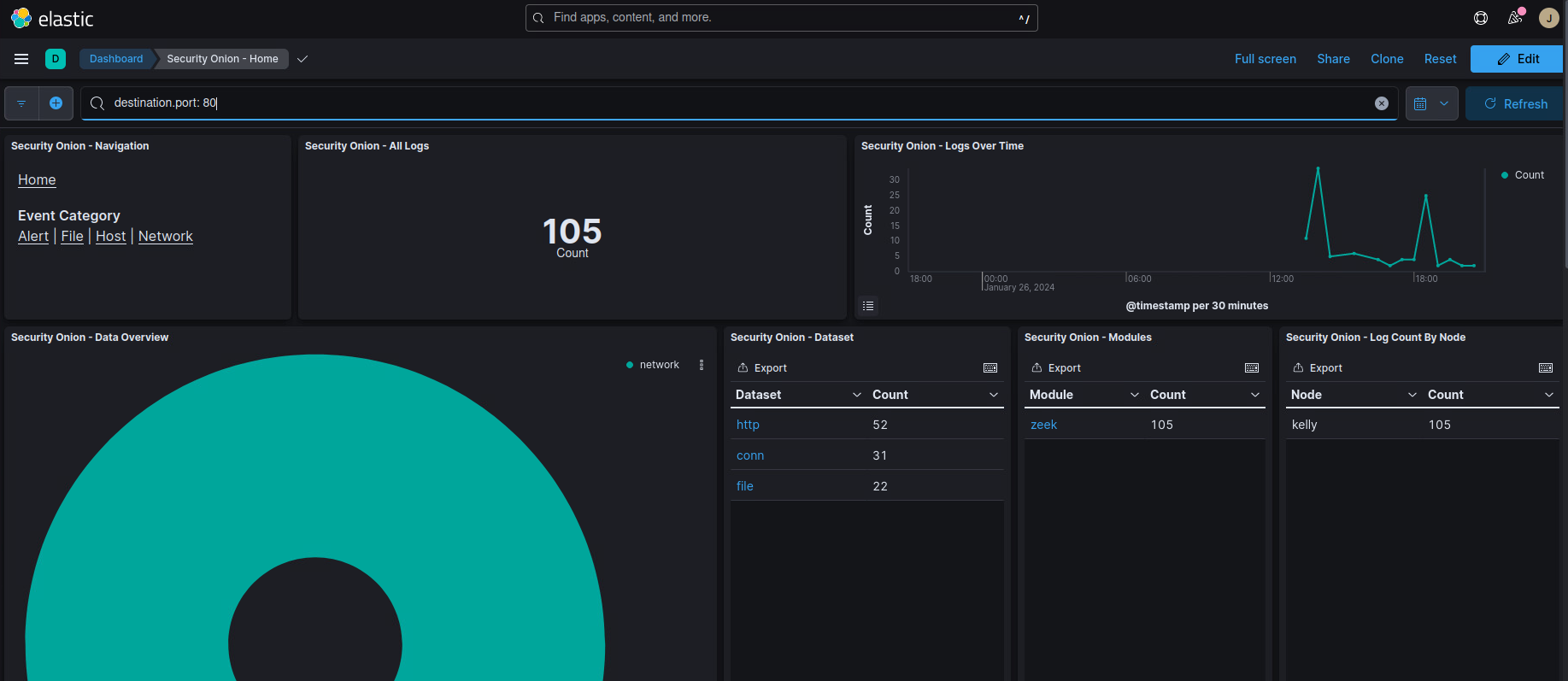Toggle density display in Dataset table
Image resolution: width=1568 pixels, height=681 pixels.
(990, 368)
